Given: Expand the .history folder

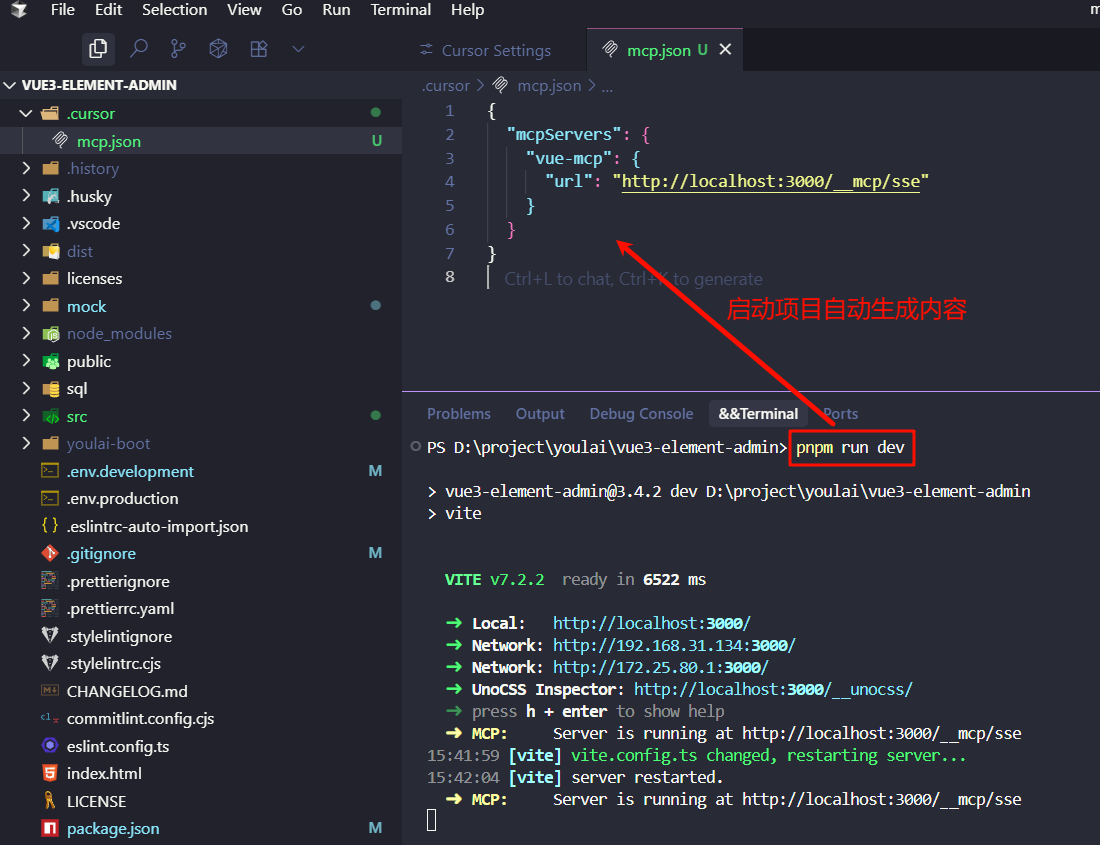Looking at the screenshot, I should (x=27, y=168).
